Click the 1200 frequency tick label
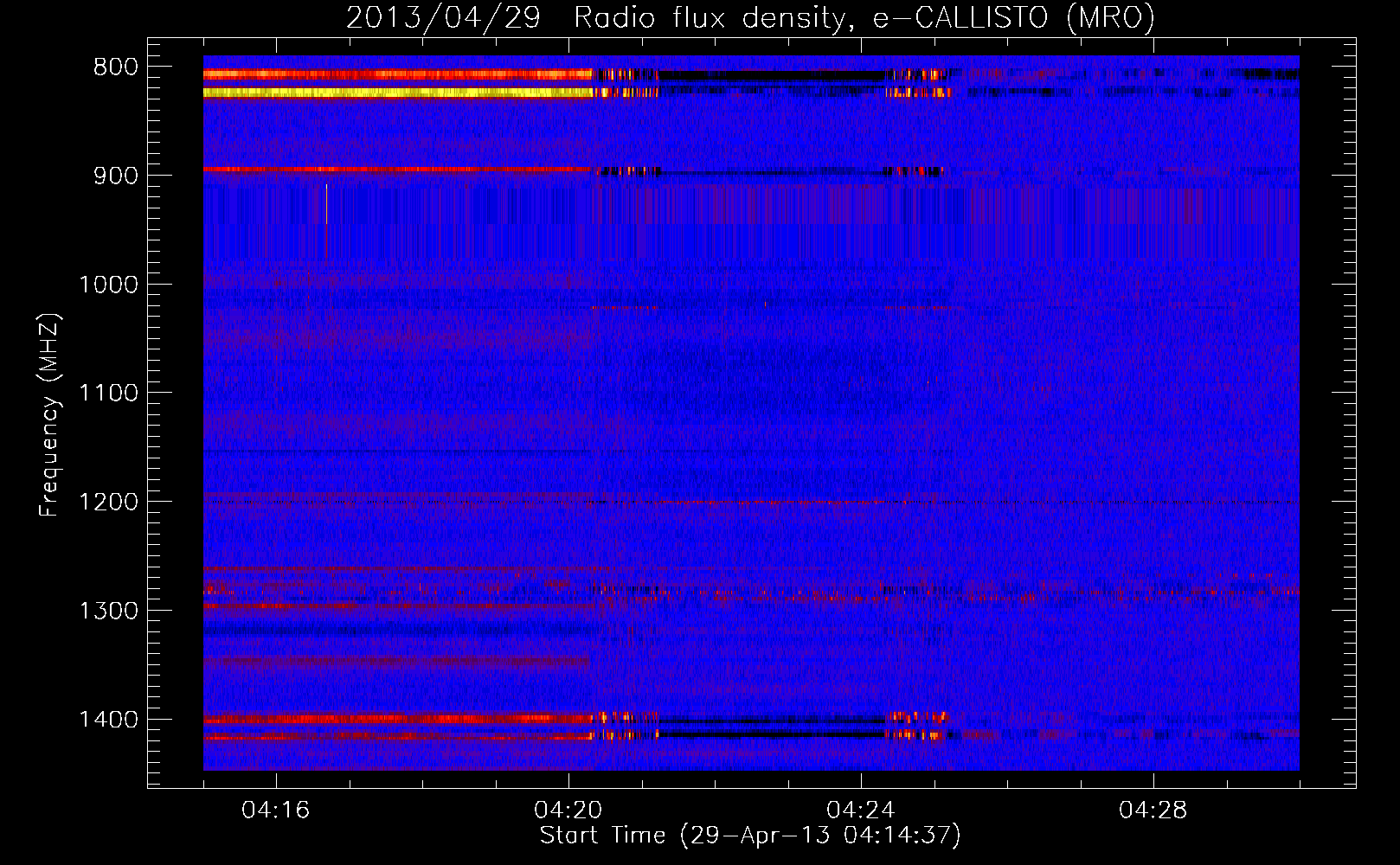The height and width of the screenshot is (865, 1400). 108,503
